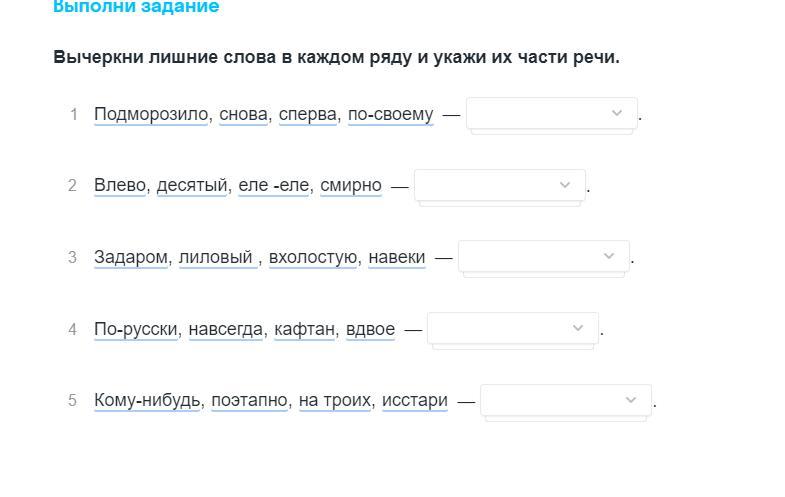Click the word «навеки»

[x=397, y=257]
